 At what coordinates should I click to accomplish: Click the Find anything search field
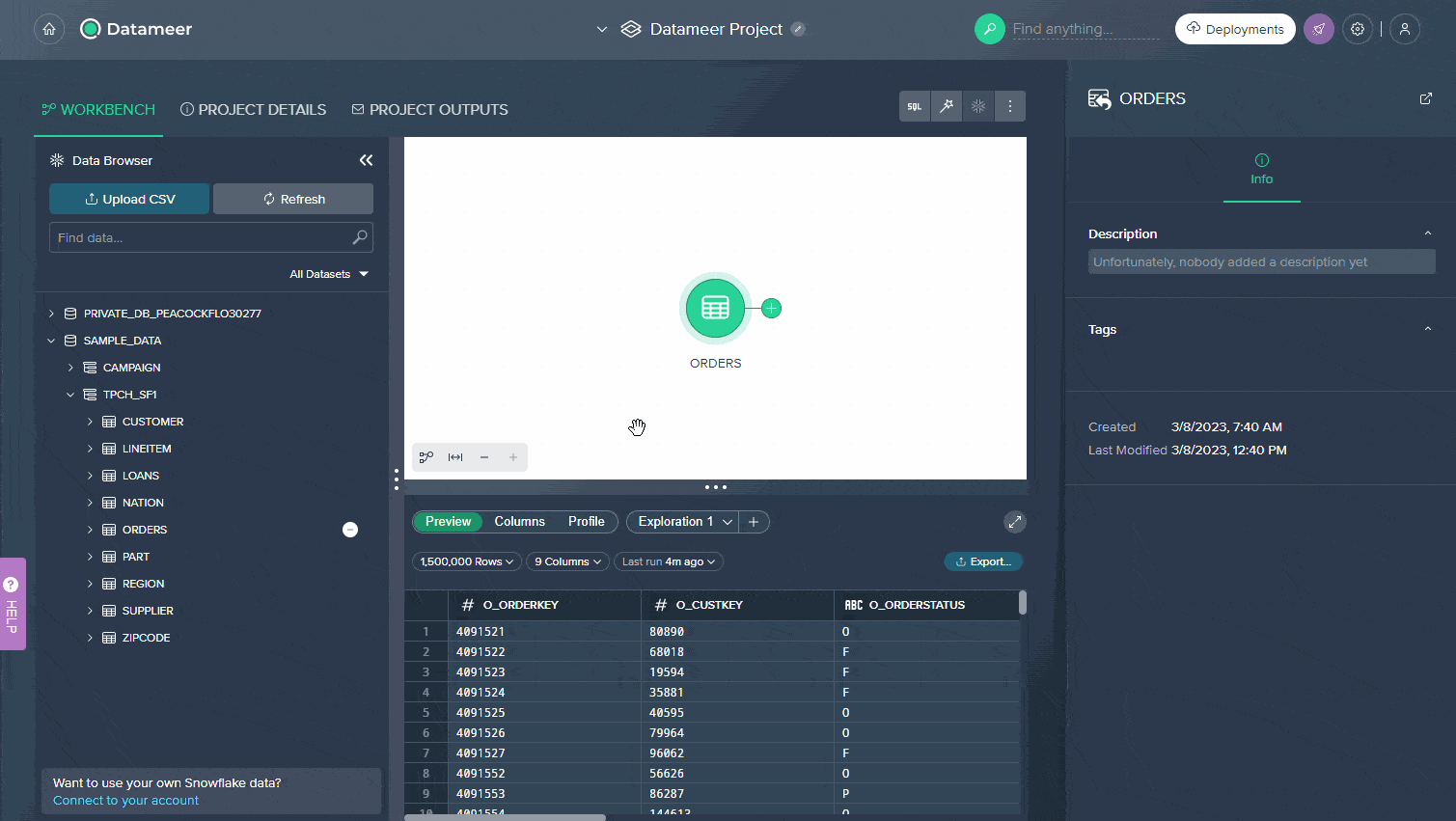click(x=1085, y=29)
